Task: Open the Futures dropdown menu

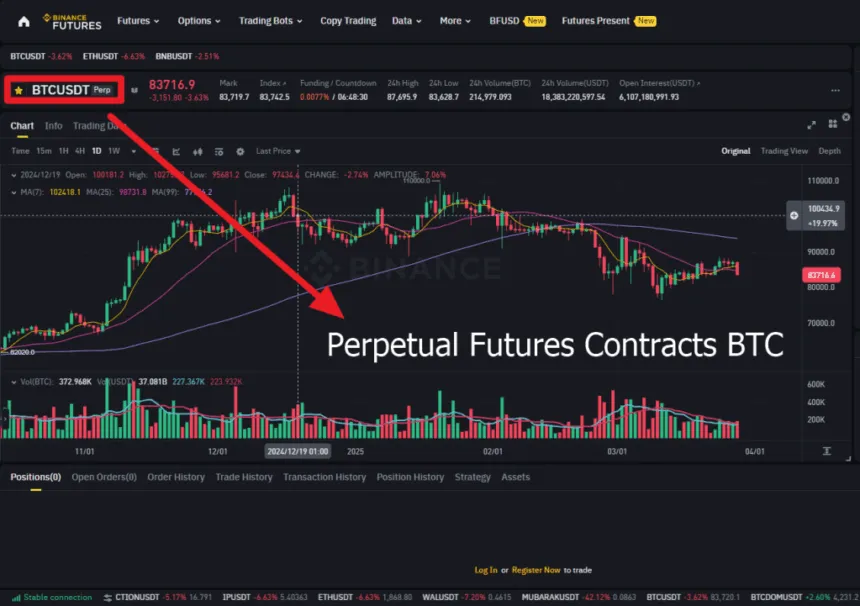Action: (x=137, y=20)
